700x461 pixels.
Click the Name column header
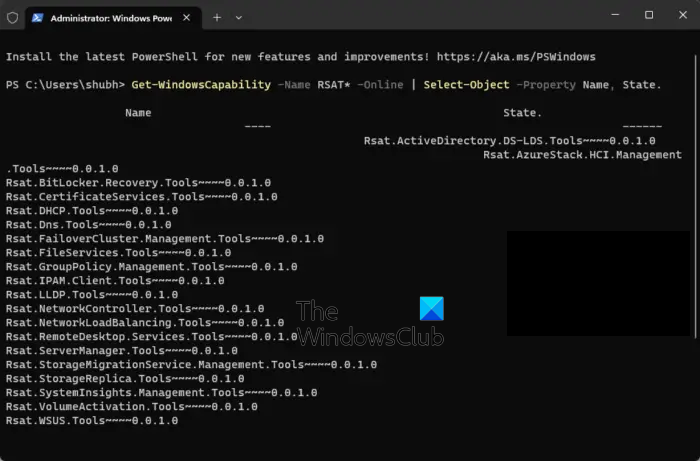point(138,113)
